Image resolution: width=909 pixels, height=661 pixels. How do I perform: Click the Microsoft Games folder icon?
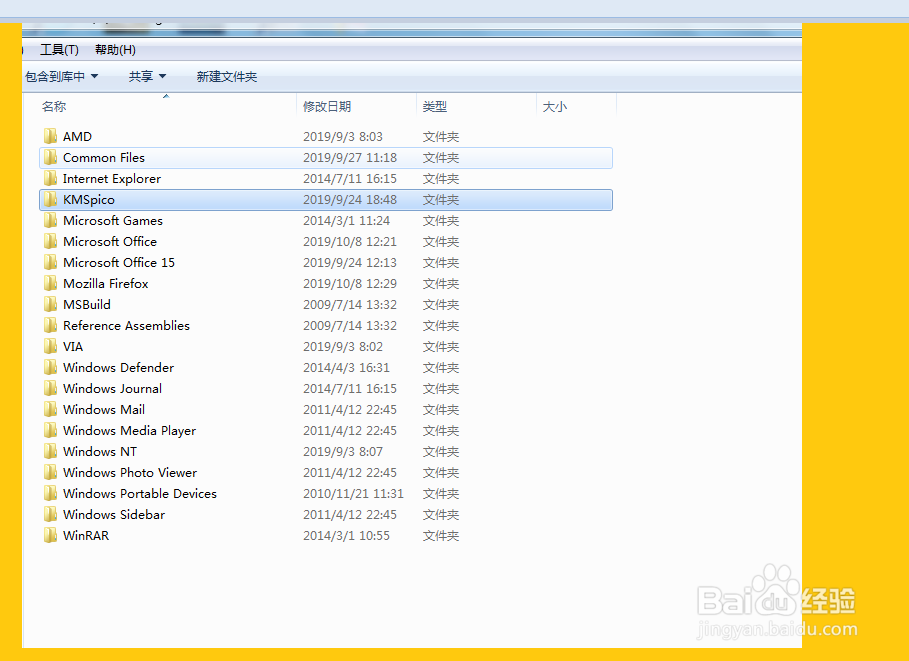(x=50, y=220)
